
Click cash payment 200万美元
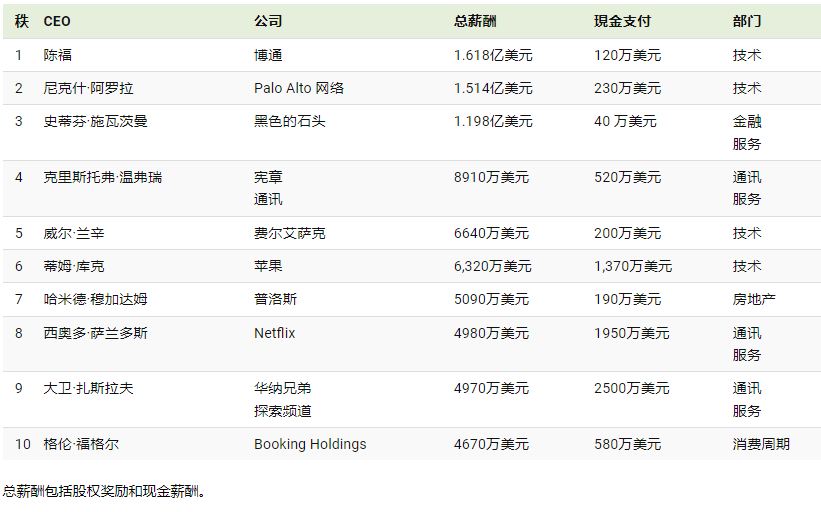627,233
